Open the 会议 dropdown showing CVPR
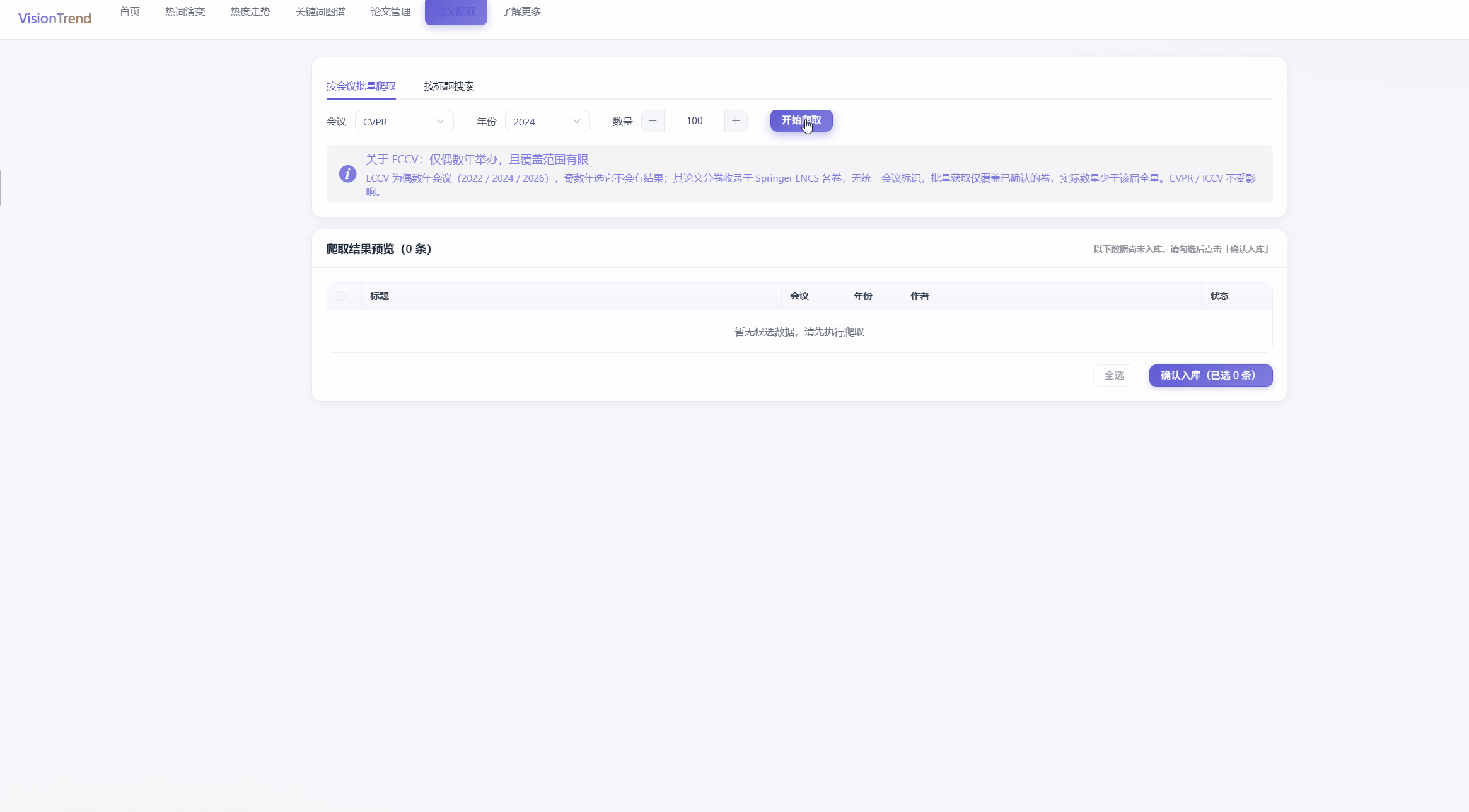Image resolution: width=1469 pixels, height=812 pixels. [404, 121]
